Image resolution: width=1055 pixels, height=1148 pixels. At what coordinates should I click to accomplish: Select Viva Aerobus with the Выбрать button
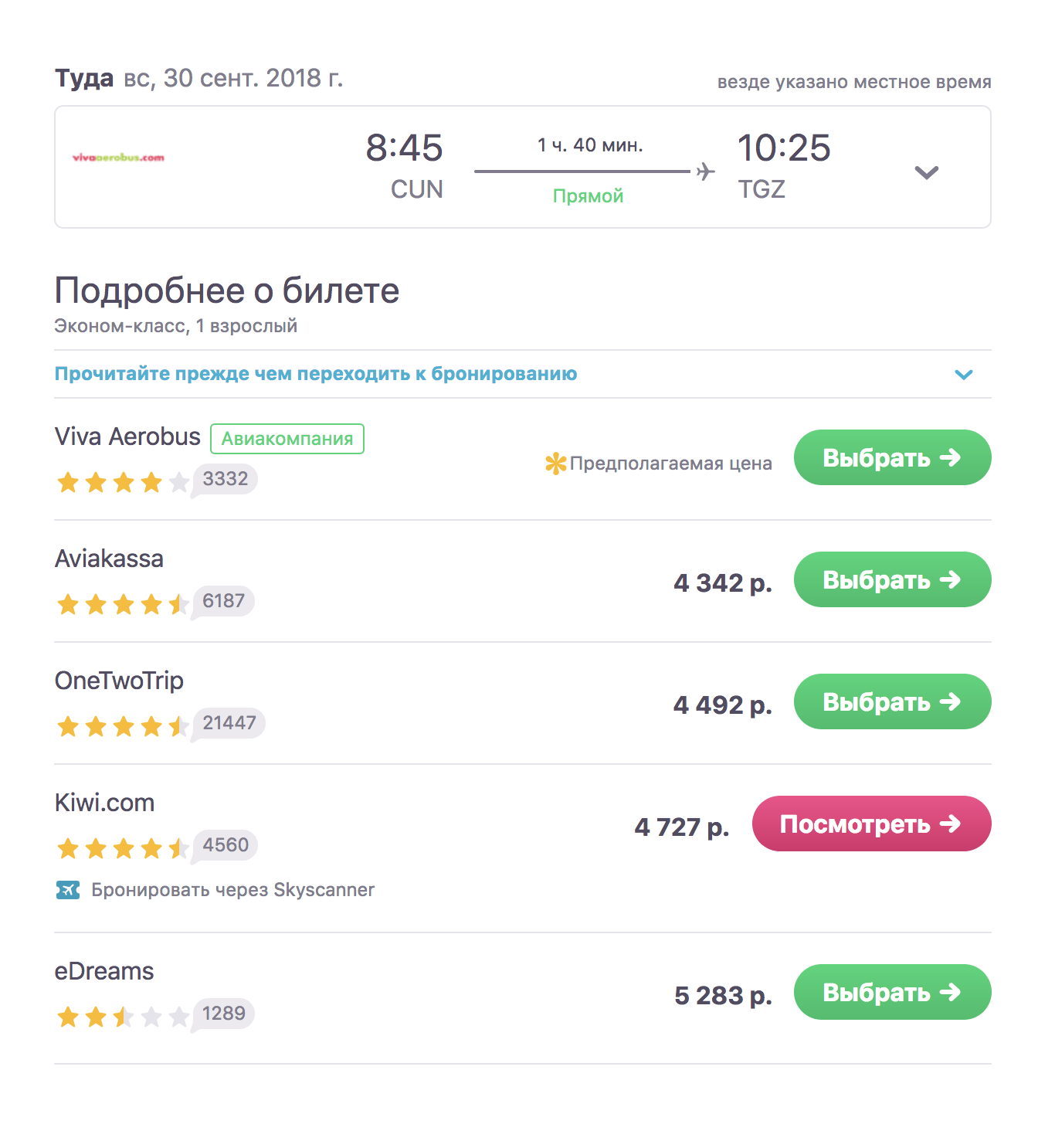click(892, 457)
